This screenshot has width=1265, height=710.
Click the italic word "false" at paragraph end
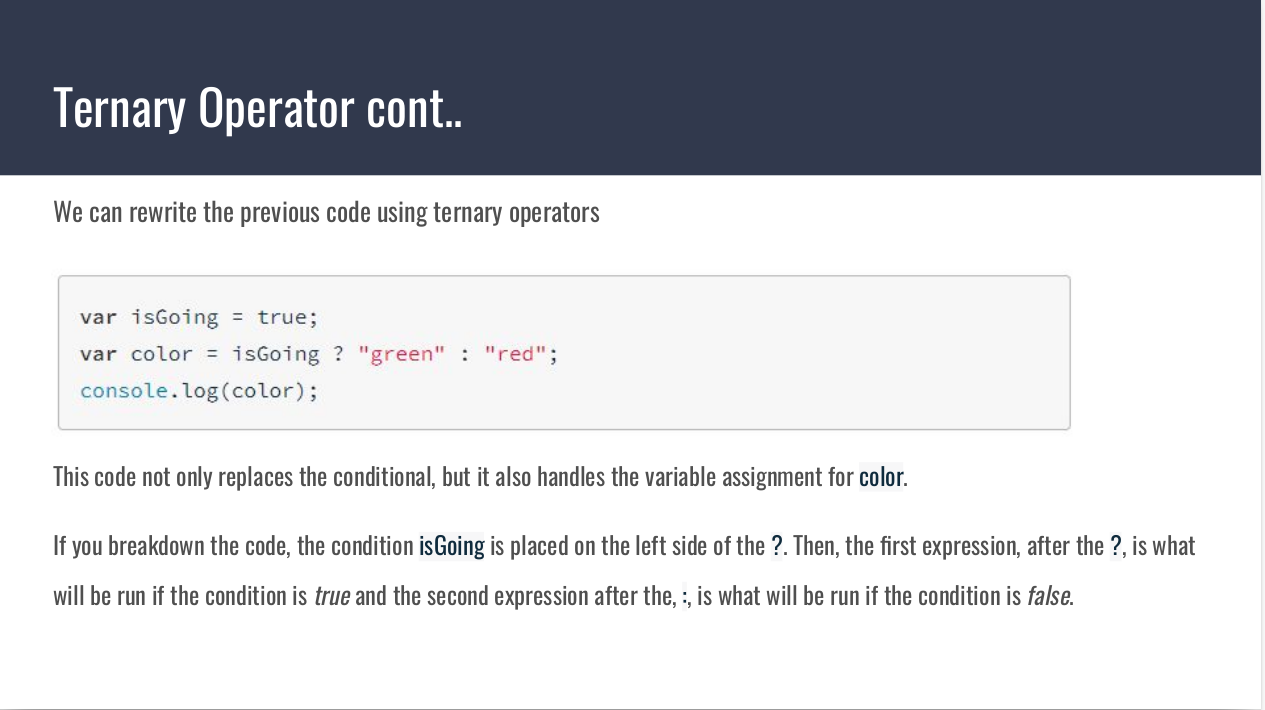[x=1049, y=596]
